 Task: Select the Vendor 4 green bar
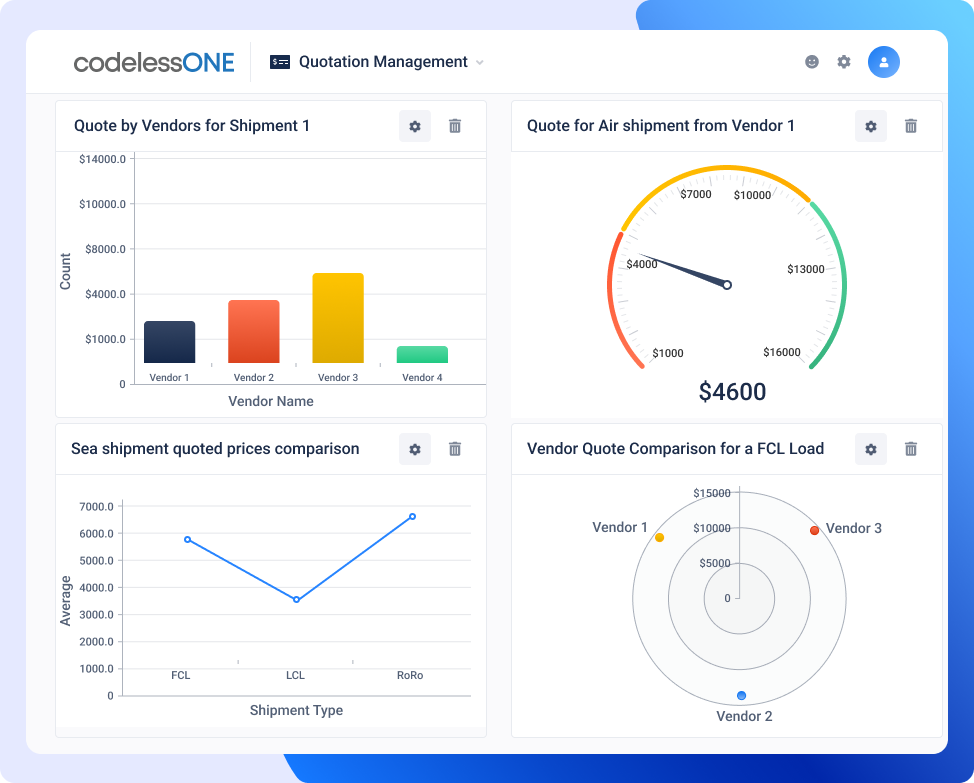pos(422,355)
